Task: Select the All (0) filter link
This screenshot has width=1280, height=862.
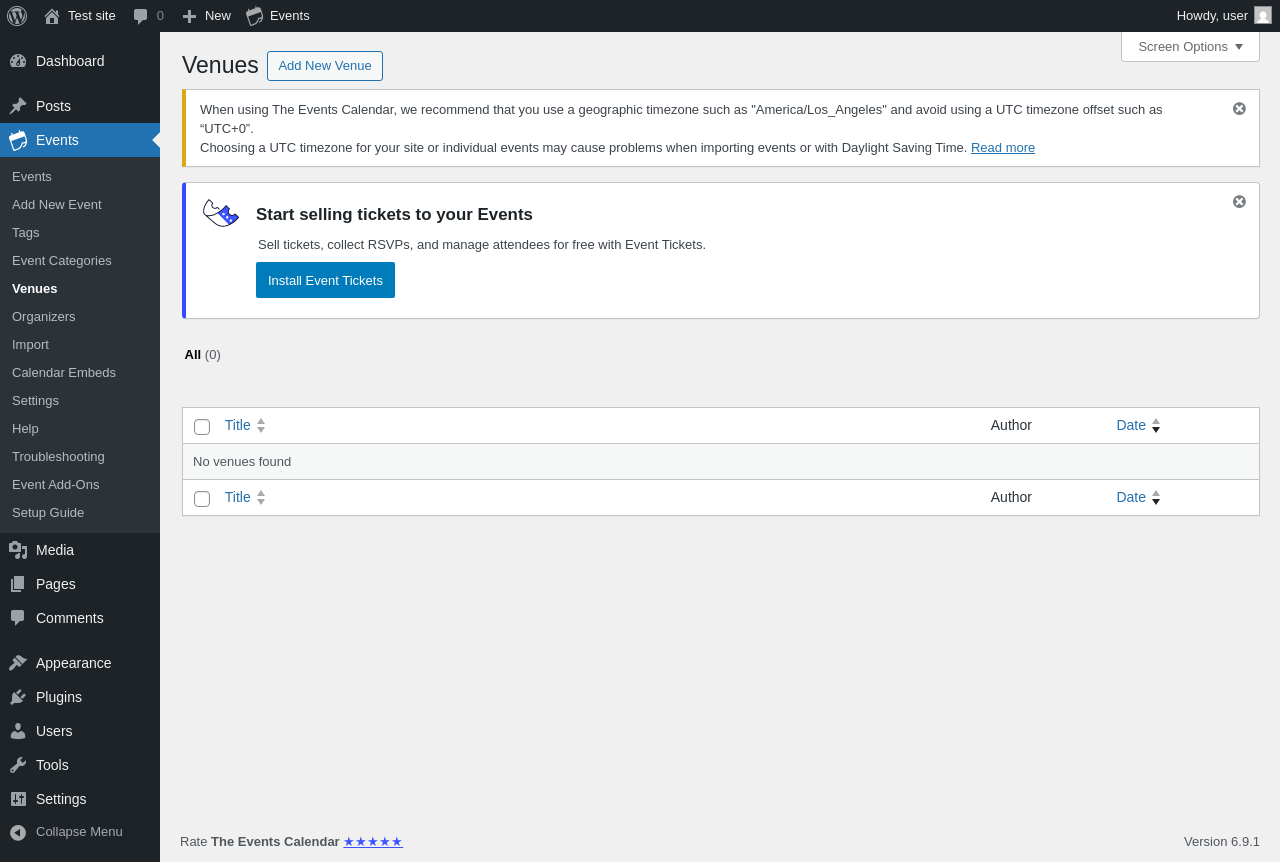Action: [x=202, y=355]
